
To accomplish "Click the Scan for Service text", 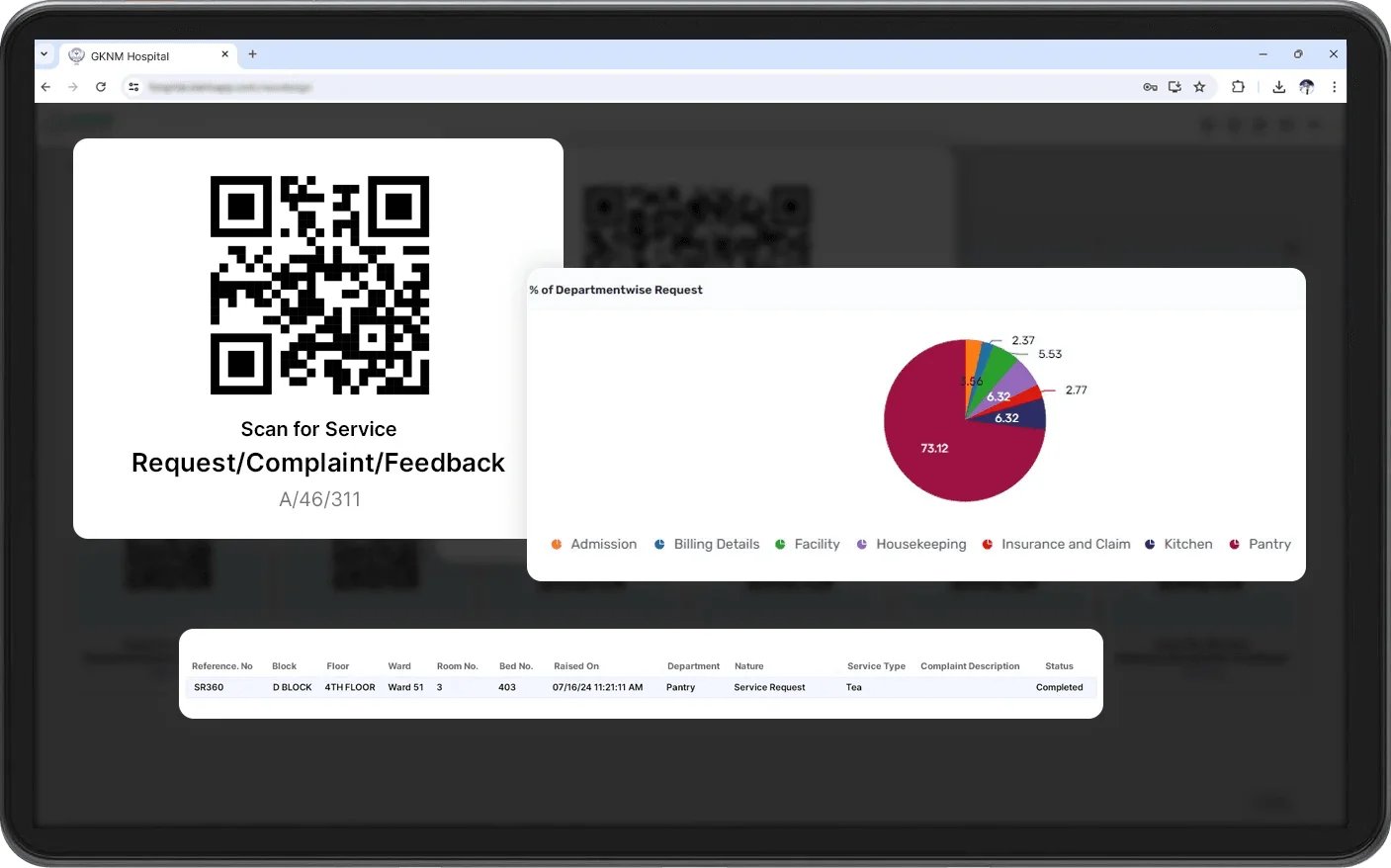I will pyautogui.click(x=318, y=429).
